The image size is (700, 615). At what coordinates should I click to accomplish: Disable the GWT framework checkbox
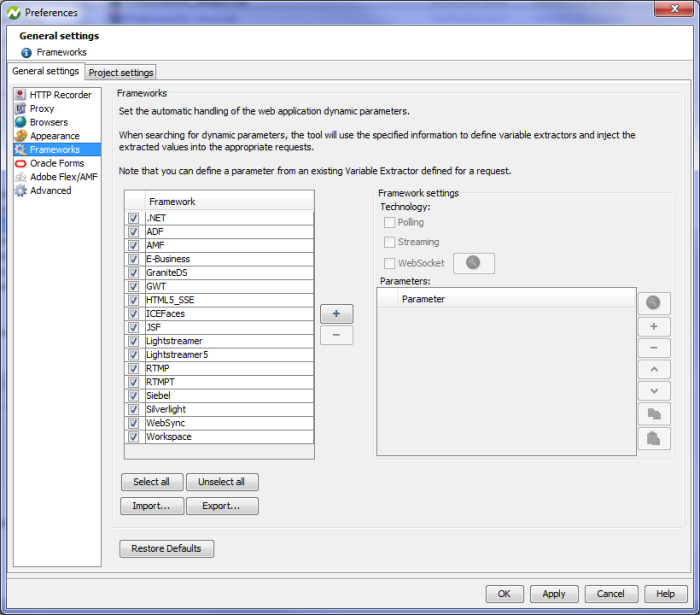point(134,286)
